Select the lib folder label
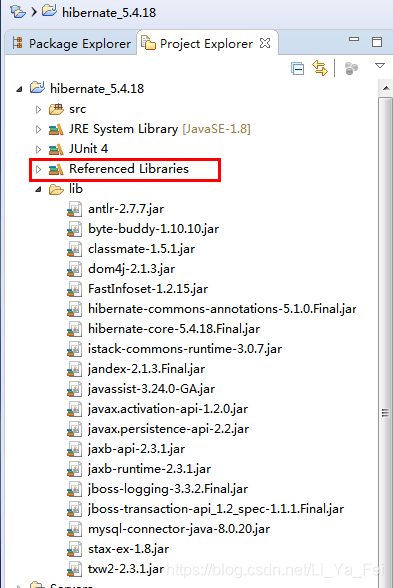 click(x=76, y=189)
